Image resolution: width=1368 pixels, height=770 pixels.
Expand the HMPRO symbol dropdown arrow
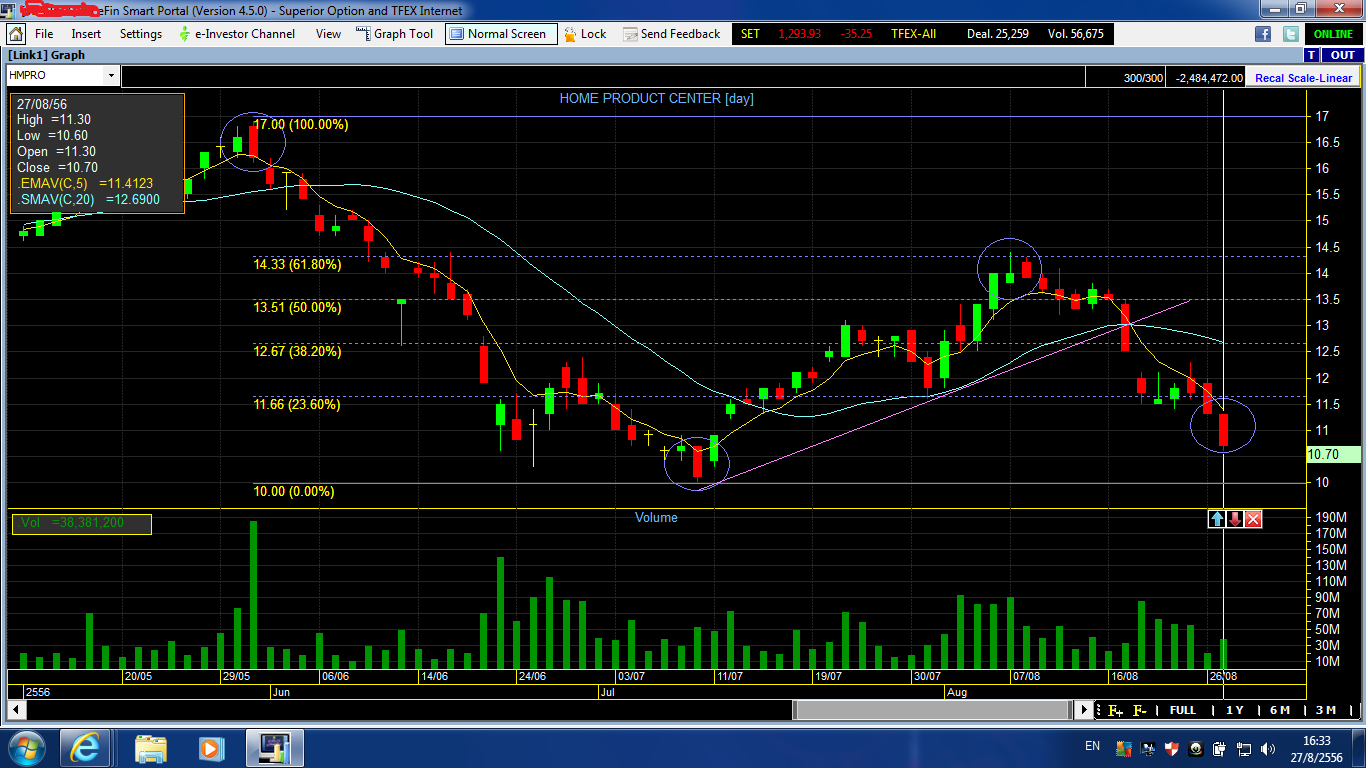[110, 75]
